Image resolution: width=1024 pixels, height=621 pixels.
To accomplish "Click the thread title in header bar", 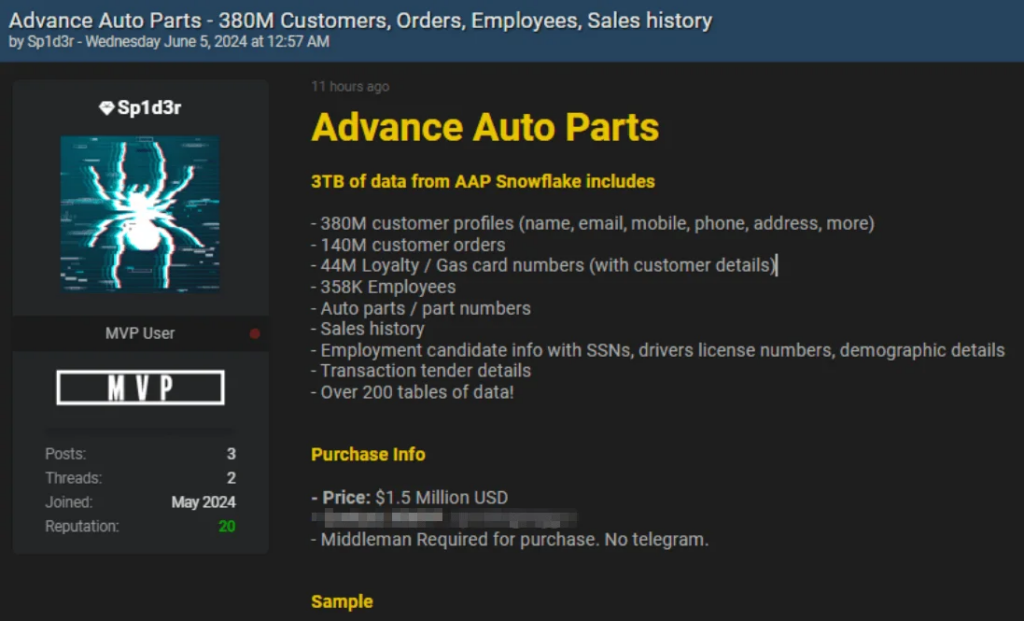I will coord(360,20).
